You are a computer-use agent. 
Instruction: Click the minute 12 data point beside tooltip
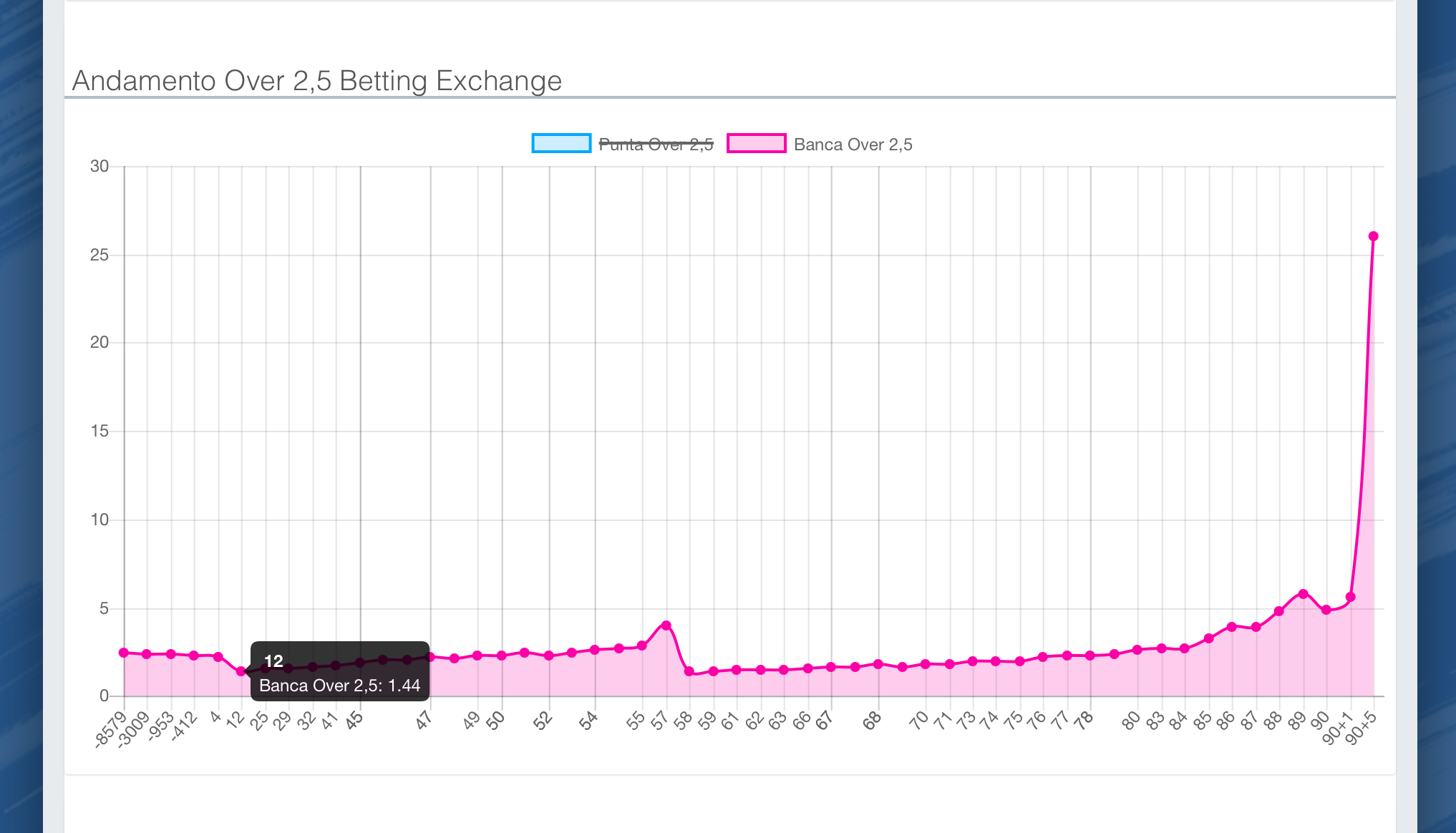[241, 671]
